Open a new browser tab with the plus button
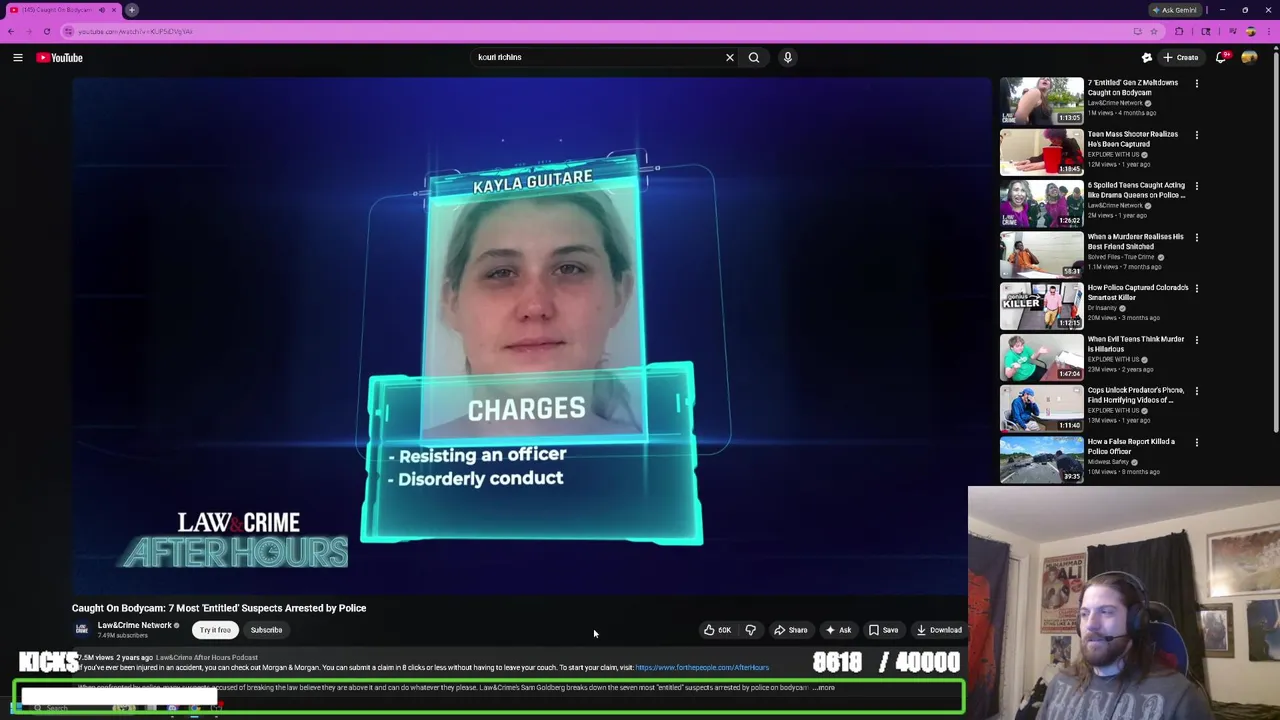Viewport: 1280px width, 720px height. click(132, 10)
